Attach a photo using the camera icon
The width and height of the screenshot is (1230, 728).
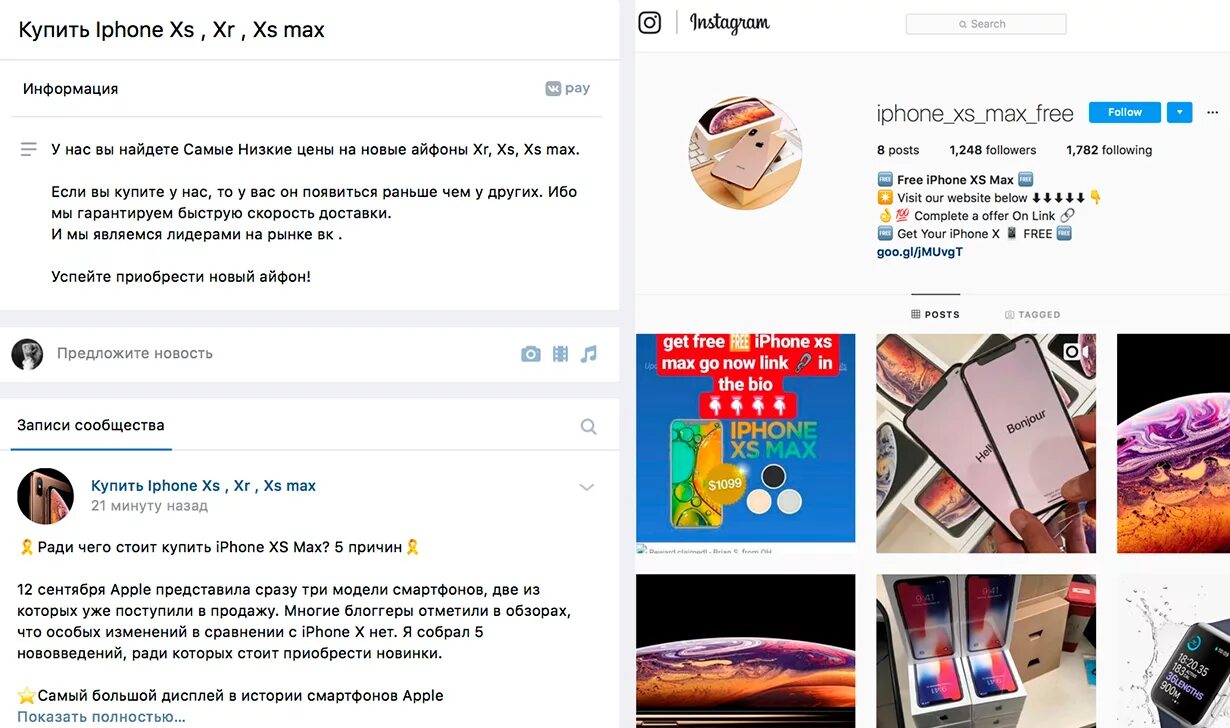(x=531, y=354)
